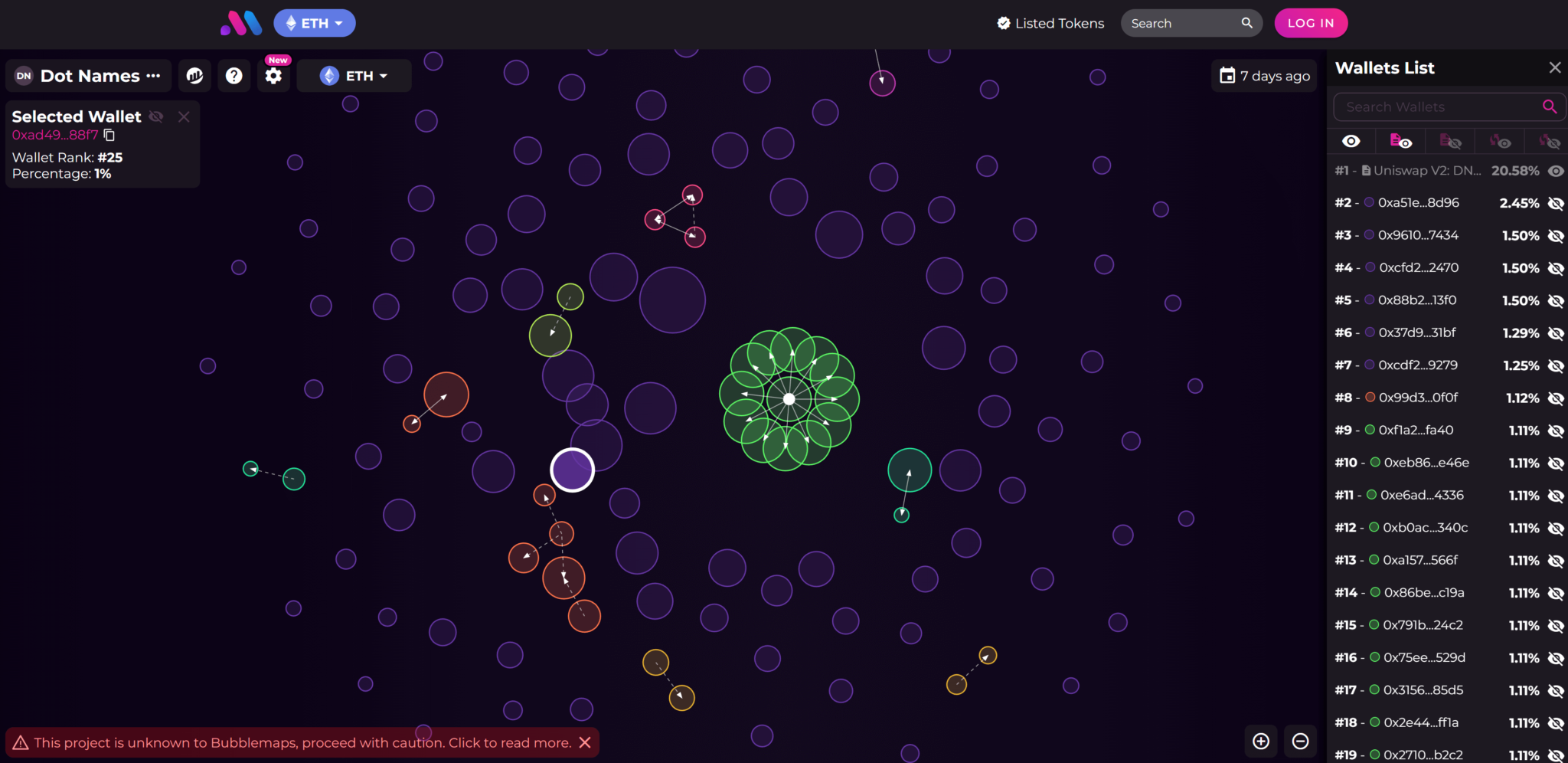The height and width of the screenshot is (763, 1568).
Task: Click the verified badge beside Listed Tokens
Action: (1004, 23)
